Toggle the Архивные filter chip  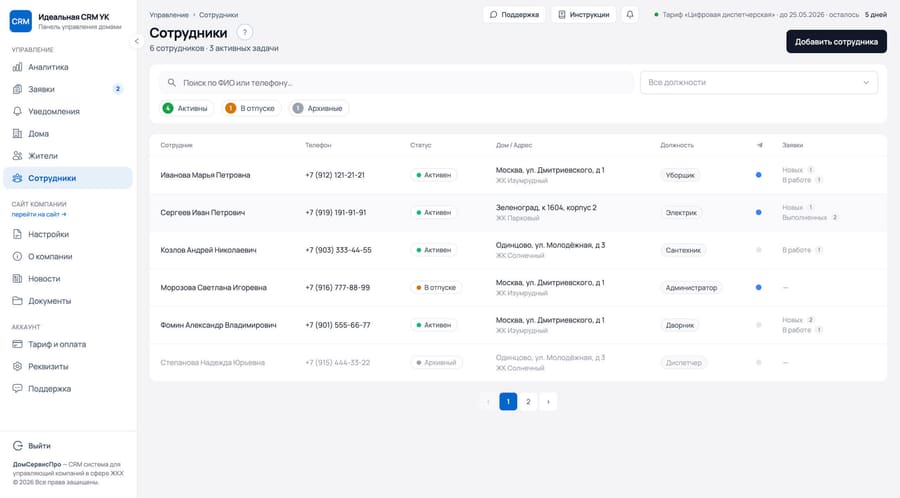point(319,108)
